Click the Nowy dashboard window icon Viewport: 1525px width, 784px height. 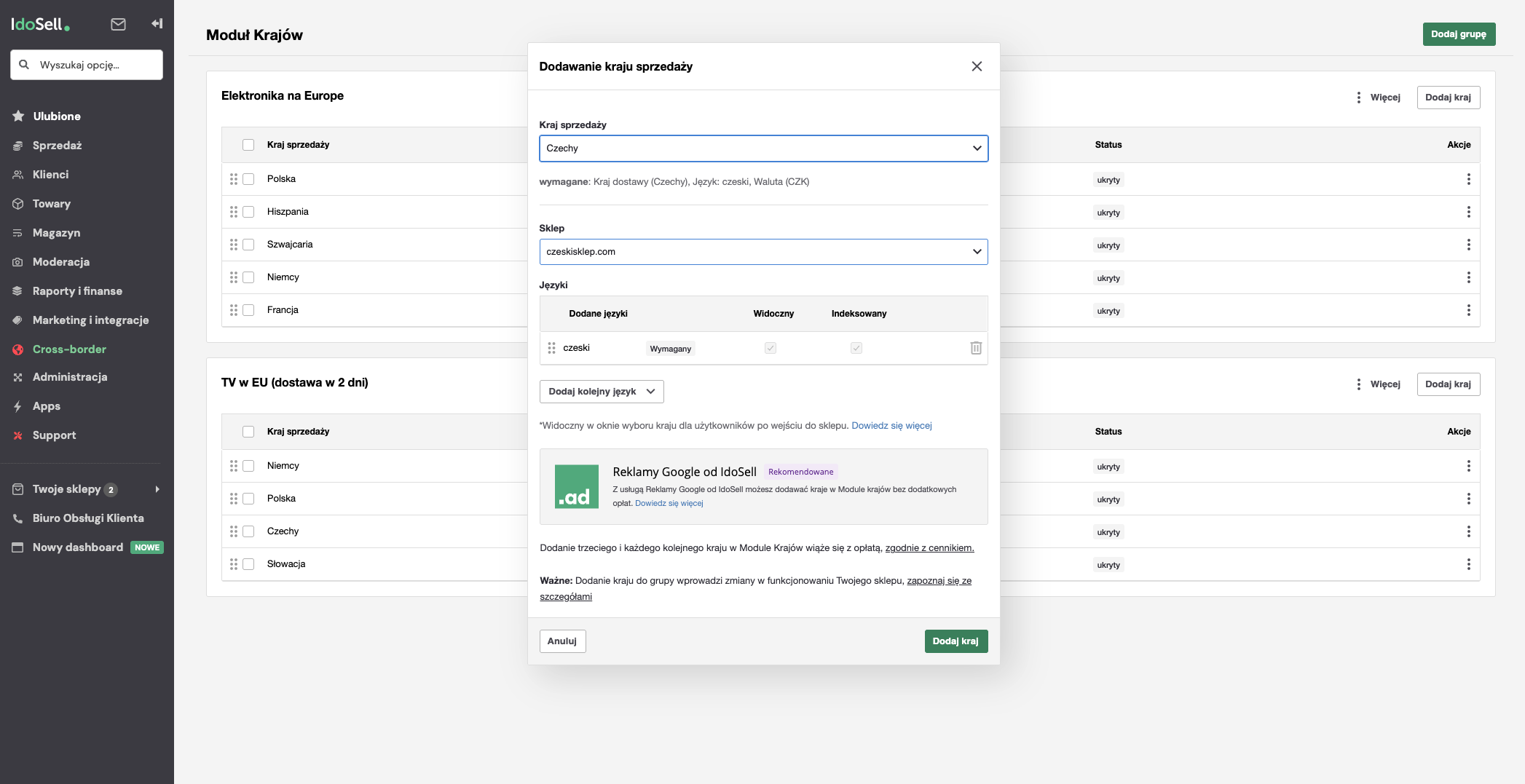click(x=18, y=547)
